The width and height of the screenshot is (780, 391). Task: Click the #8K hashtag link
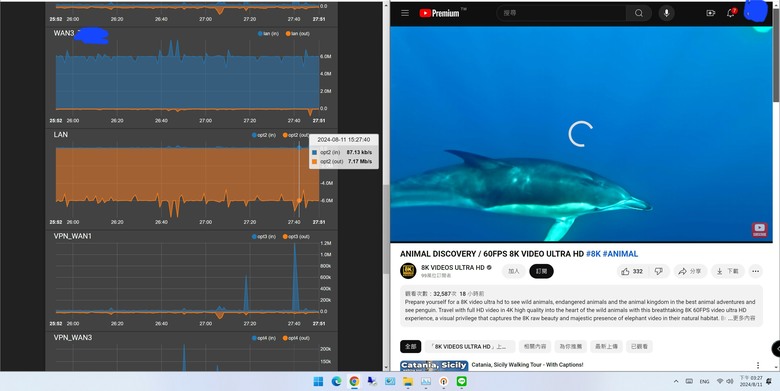click(x=593, y=254)
